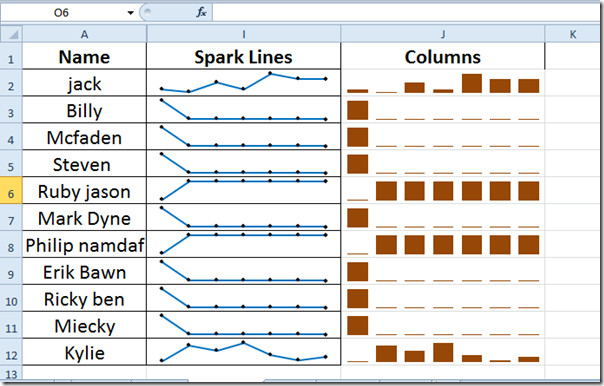Select column K header
Image resolution: width=604 pixels, height=386 pixels.
tap(573, 34)
